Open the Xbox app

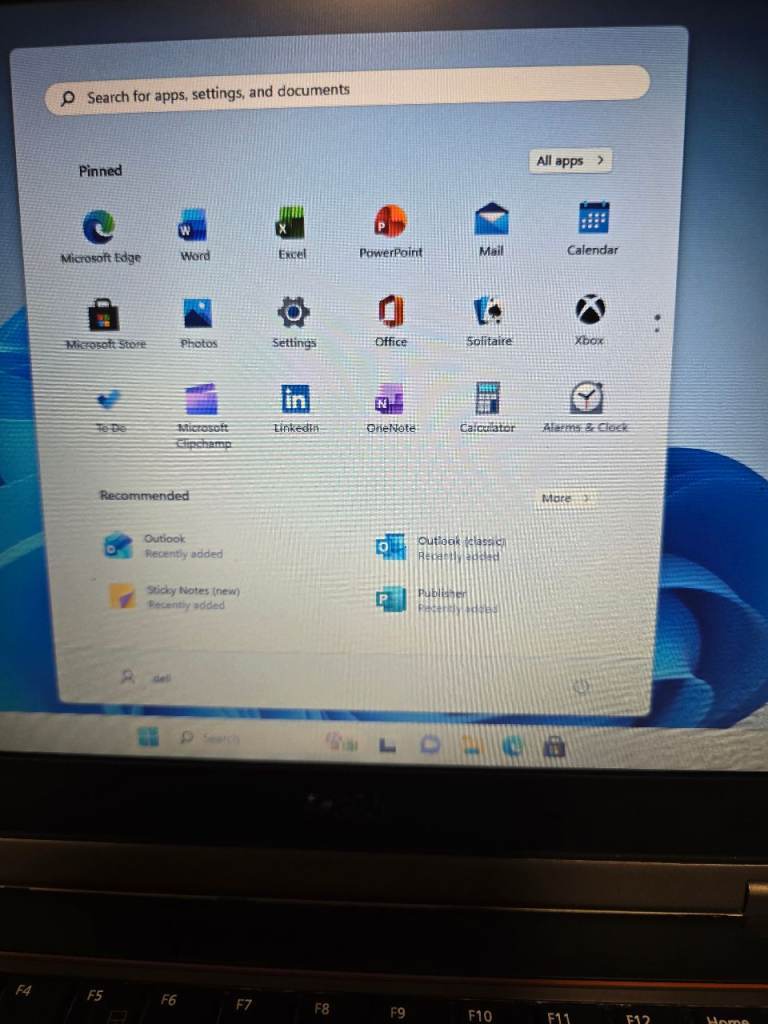pyautogui.click(x=590, y=319)
